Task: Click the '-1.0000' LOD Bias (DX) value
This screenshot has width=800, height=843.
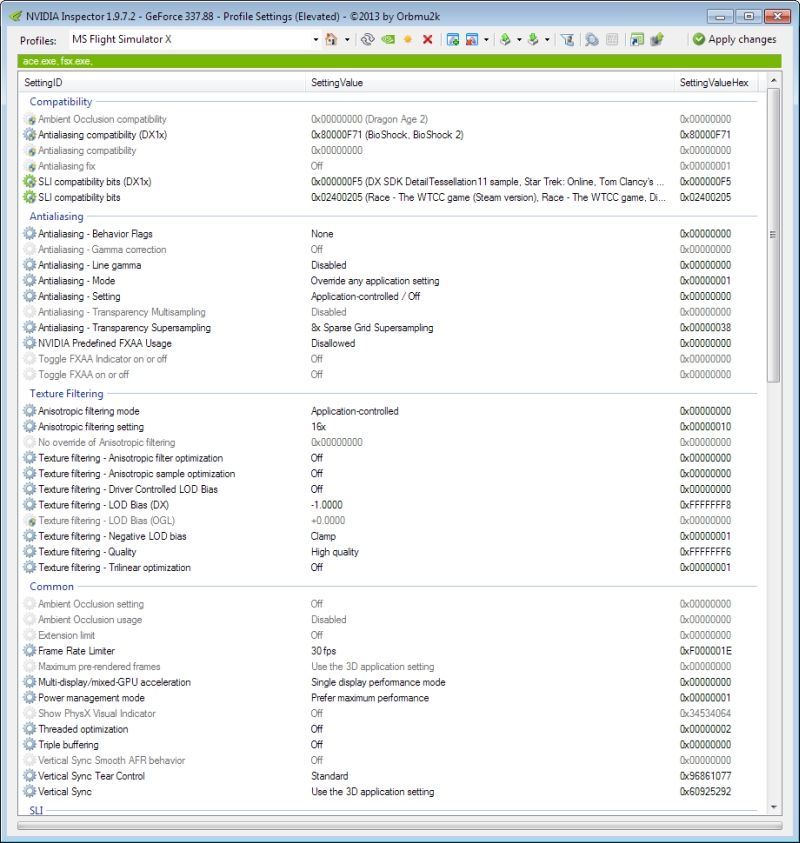Action: [x=326, y=505]
